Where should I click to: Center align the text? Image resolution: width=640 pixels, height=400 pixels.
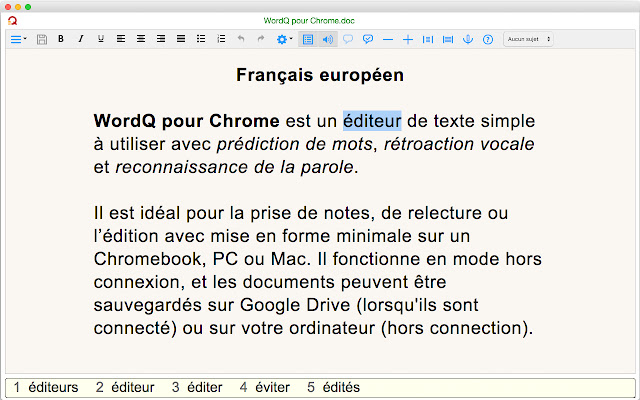point(141,39)
